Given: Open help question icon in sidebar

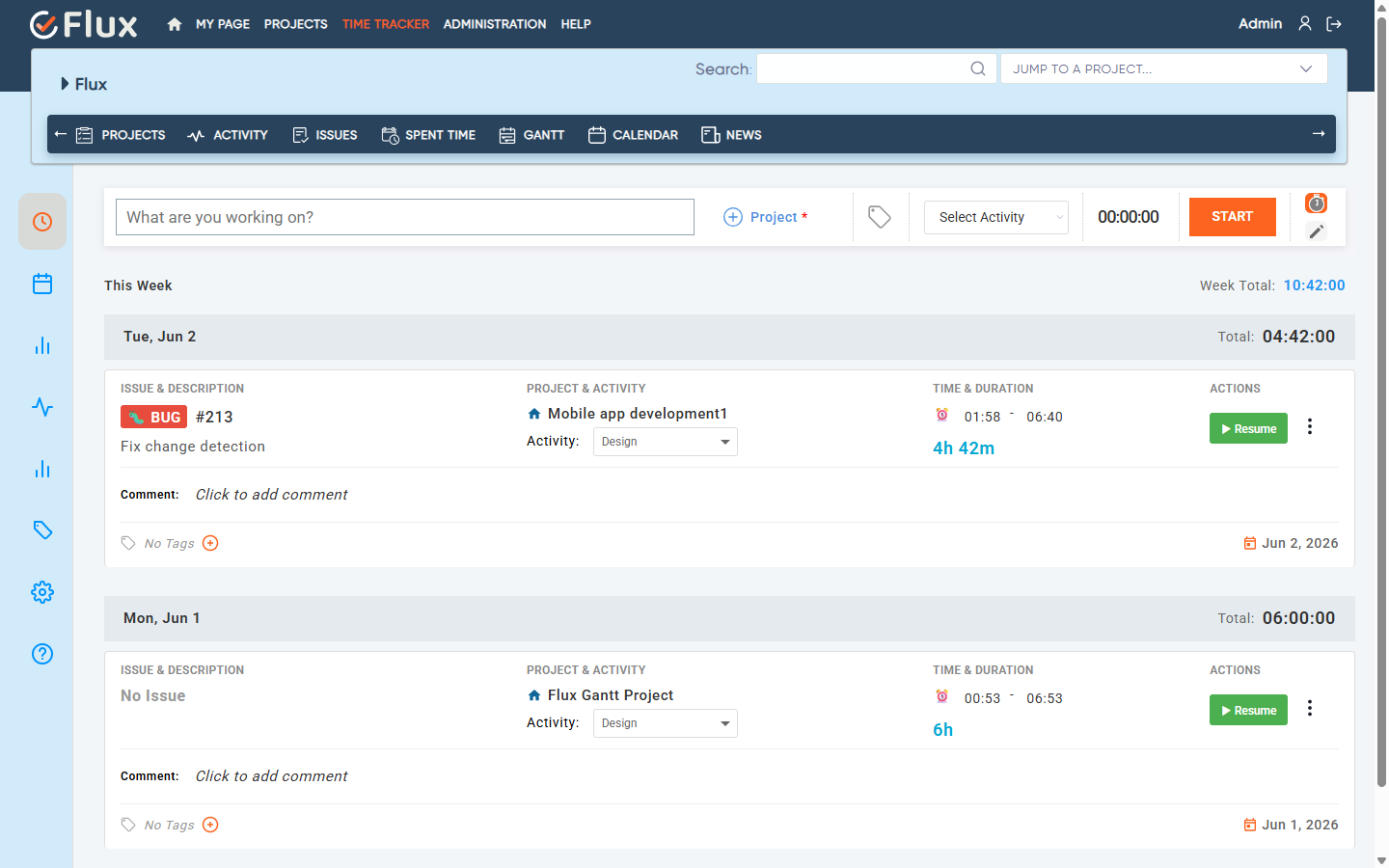Looking at the screenshot, I should coord(42,654).
